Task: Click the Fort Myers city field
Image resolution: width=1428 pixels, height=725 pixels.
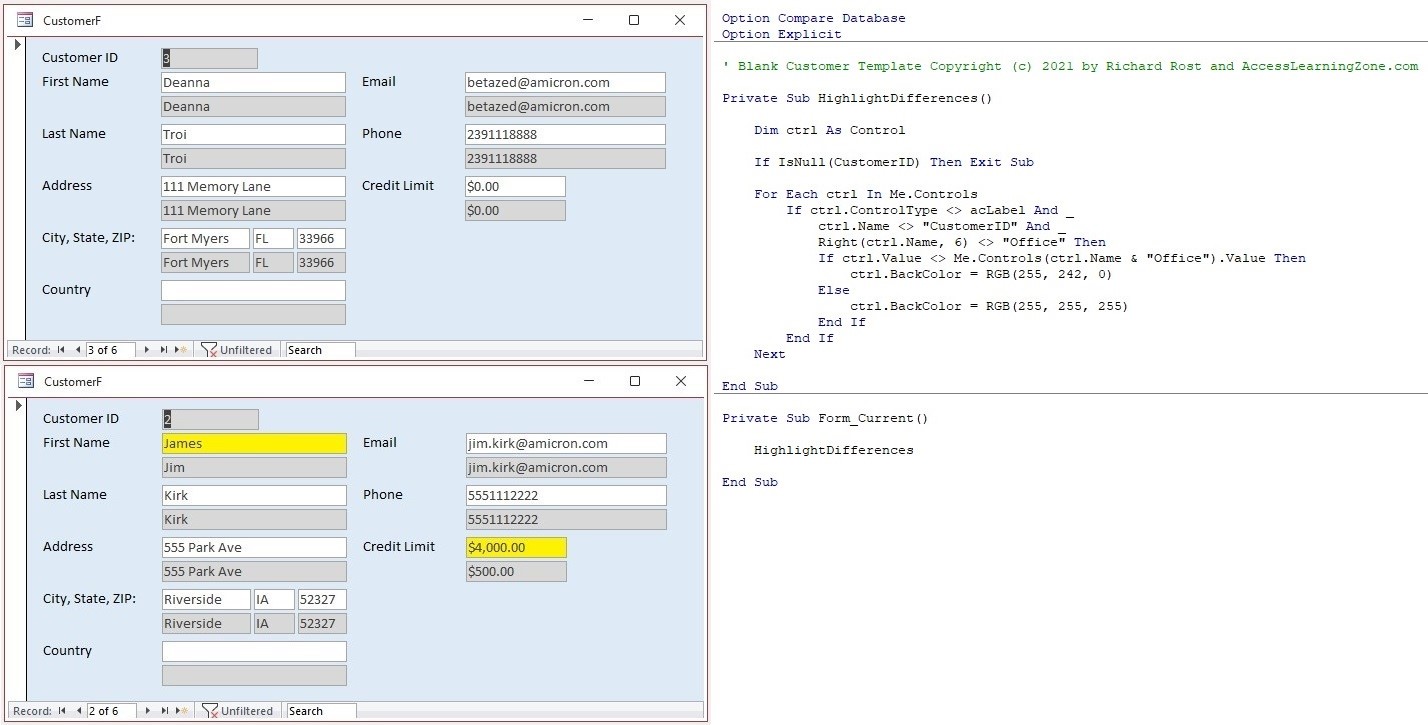Action: pyautogui.click(x=205, y=238)
